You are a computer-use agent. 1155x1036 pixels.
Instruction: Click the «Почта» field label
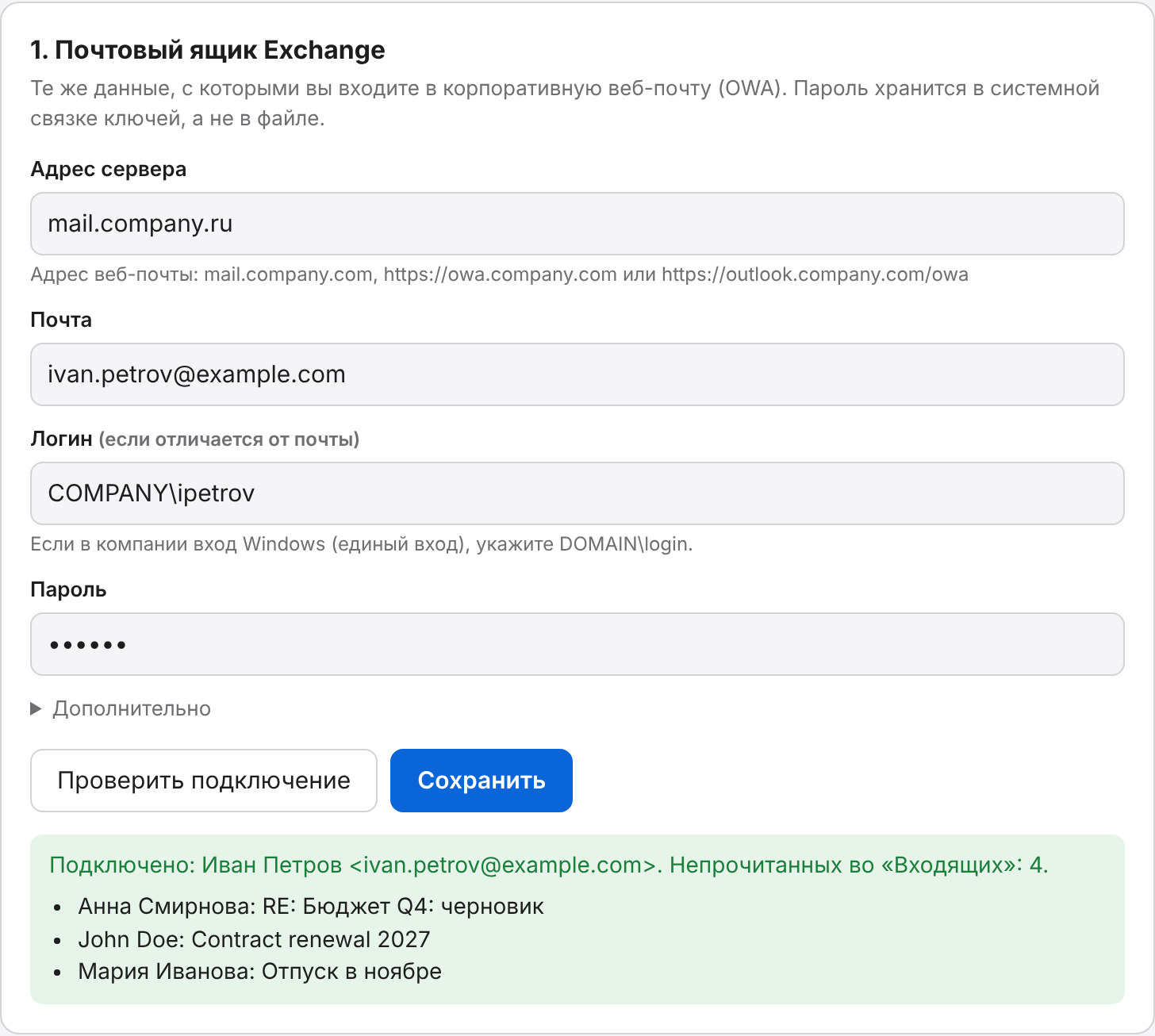pos(61,320)
